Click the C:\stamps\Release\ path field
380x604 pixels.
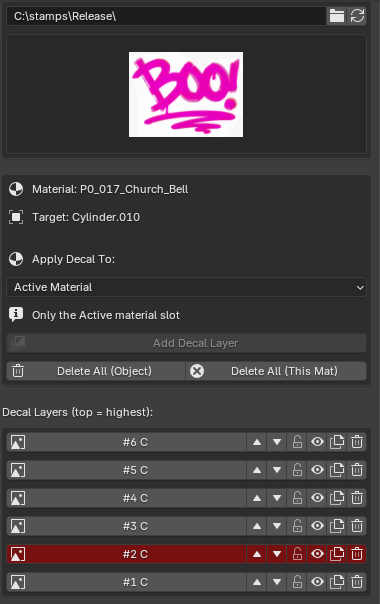pos(166,16)
